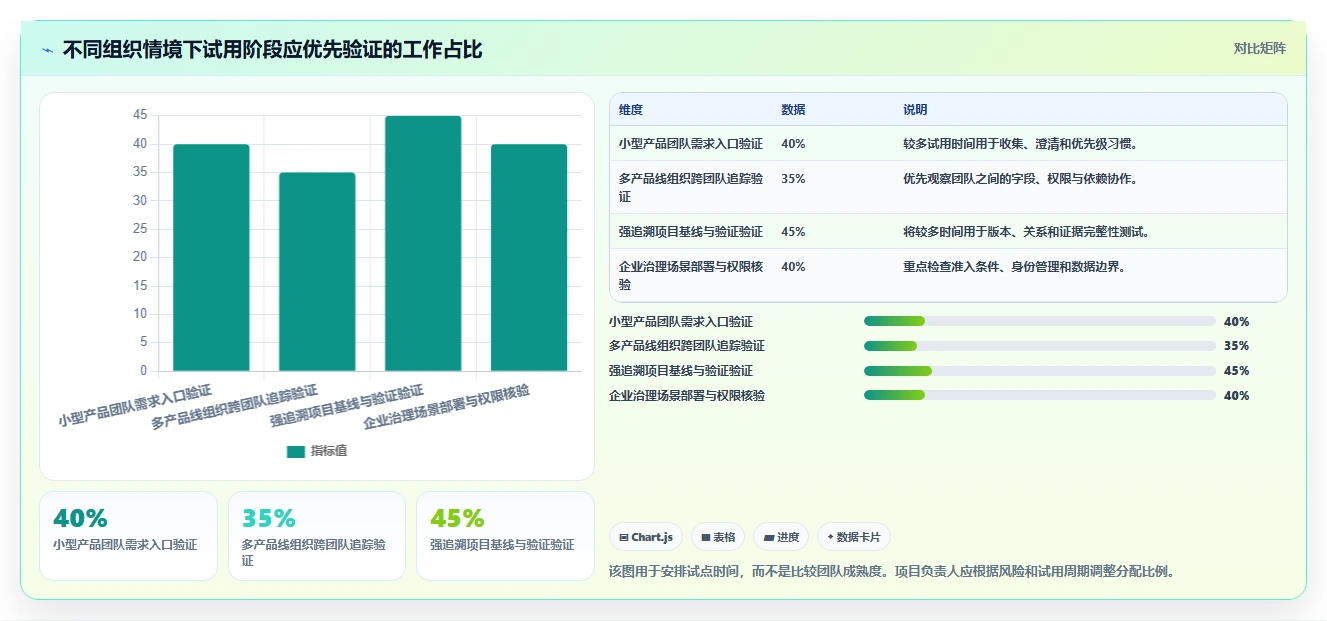Click x-axis label 强追溯项目基线与验证验证

[x=347, y=405]
